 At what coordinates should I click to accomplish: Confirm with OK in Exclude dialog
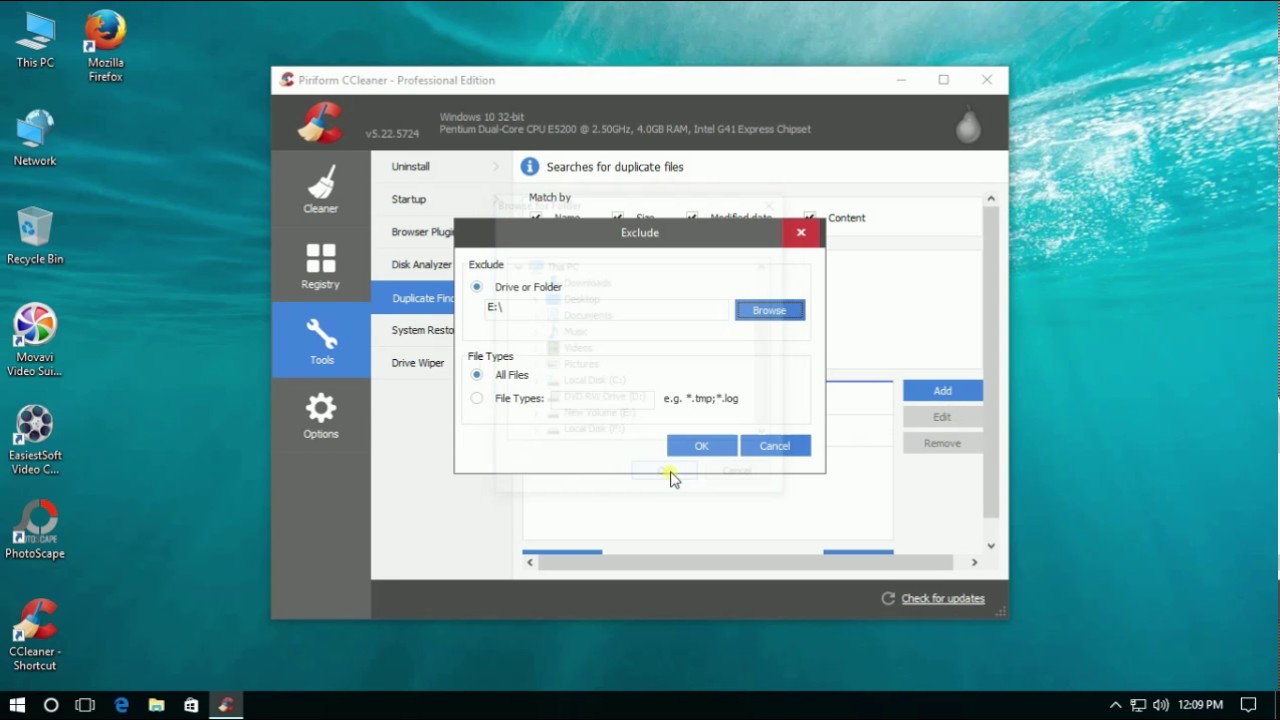(x=702, y=446)
